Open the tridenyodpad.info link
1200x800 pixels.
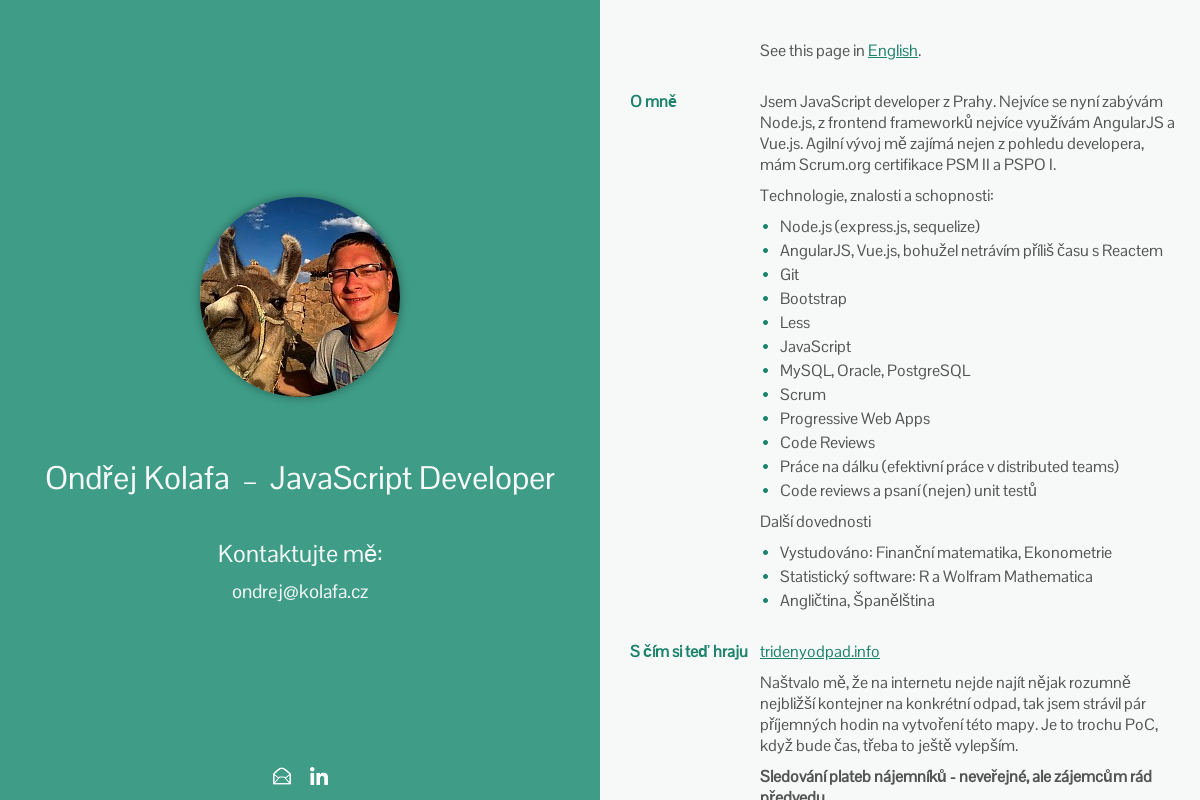(x=819, y=652)
